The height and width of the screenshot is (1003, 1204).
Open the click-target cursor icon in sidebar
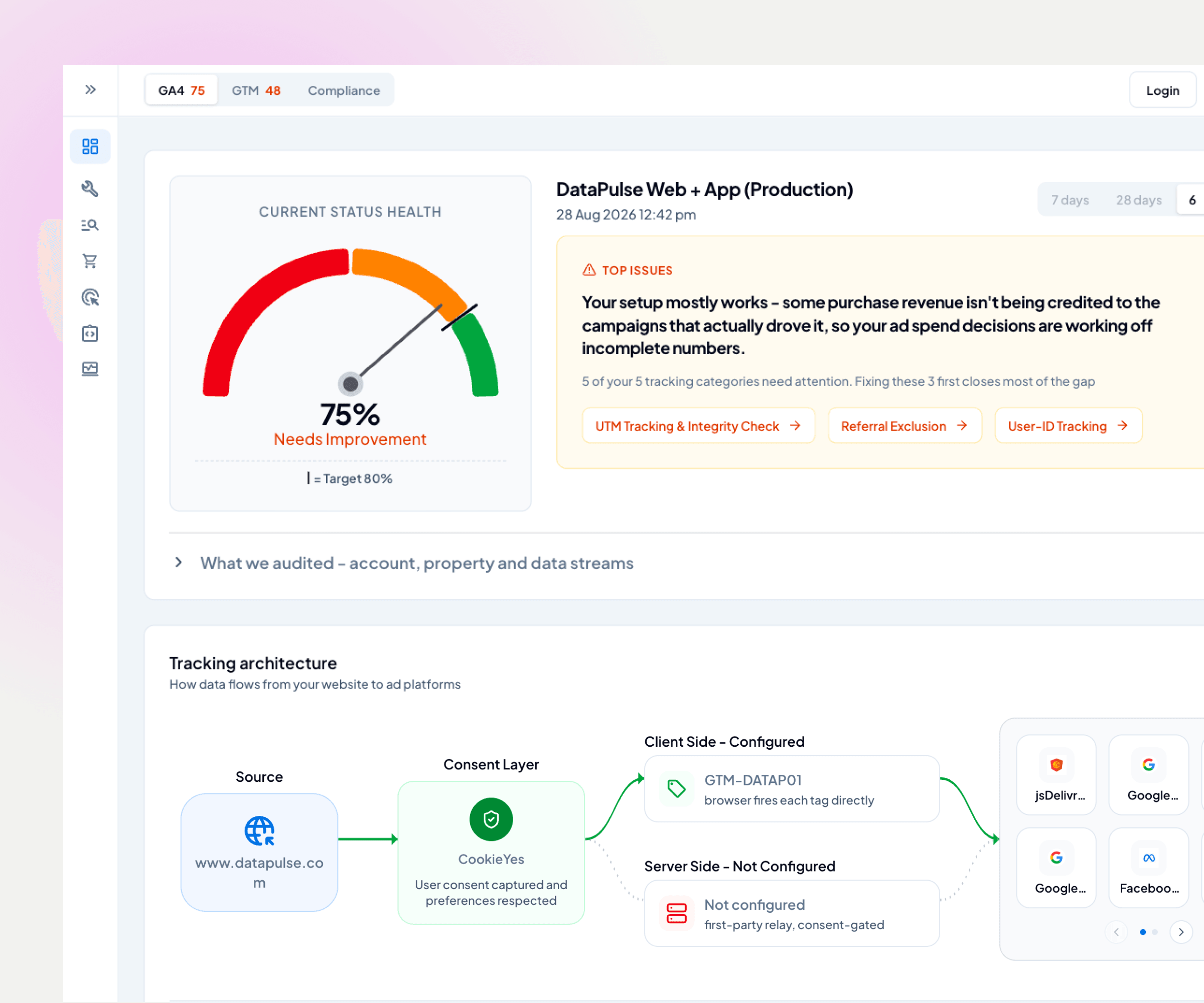tap(90, 297)
